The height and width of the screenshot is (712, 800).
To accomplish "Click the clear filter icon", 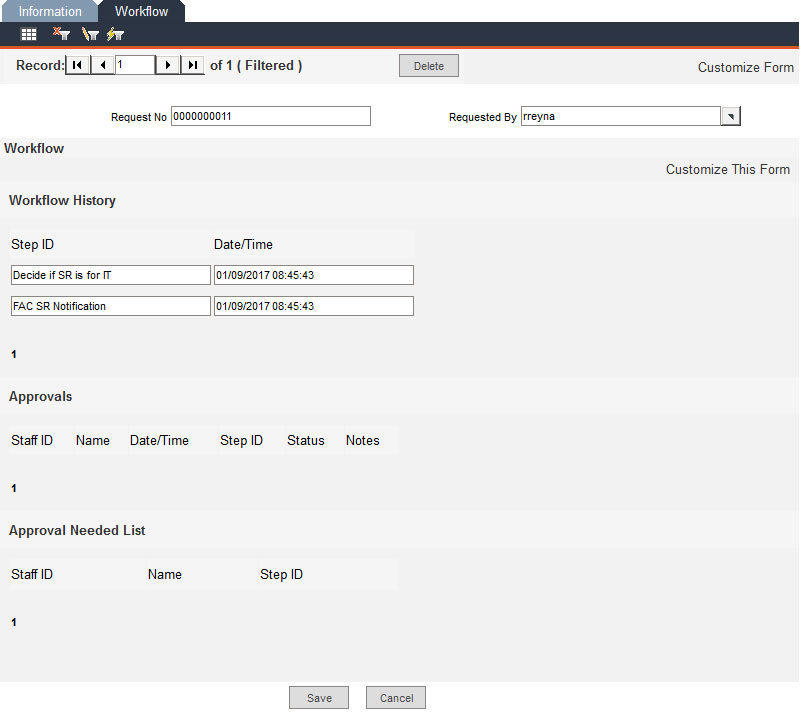I will coord(60,33).
